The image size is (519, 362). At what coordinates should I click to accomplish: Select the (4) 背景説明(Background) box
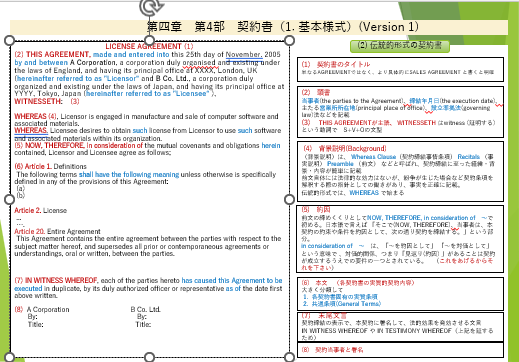(x=400, y=171)
